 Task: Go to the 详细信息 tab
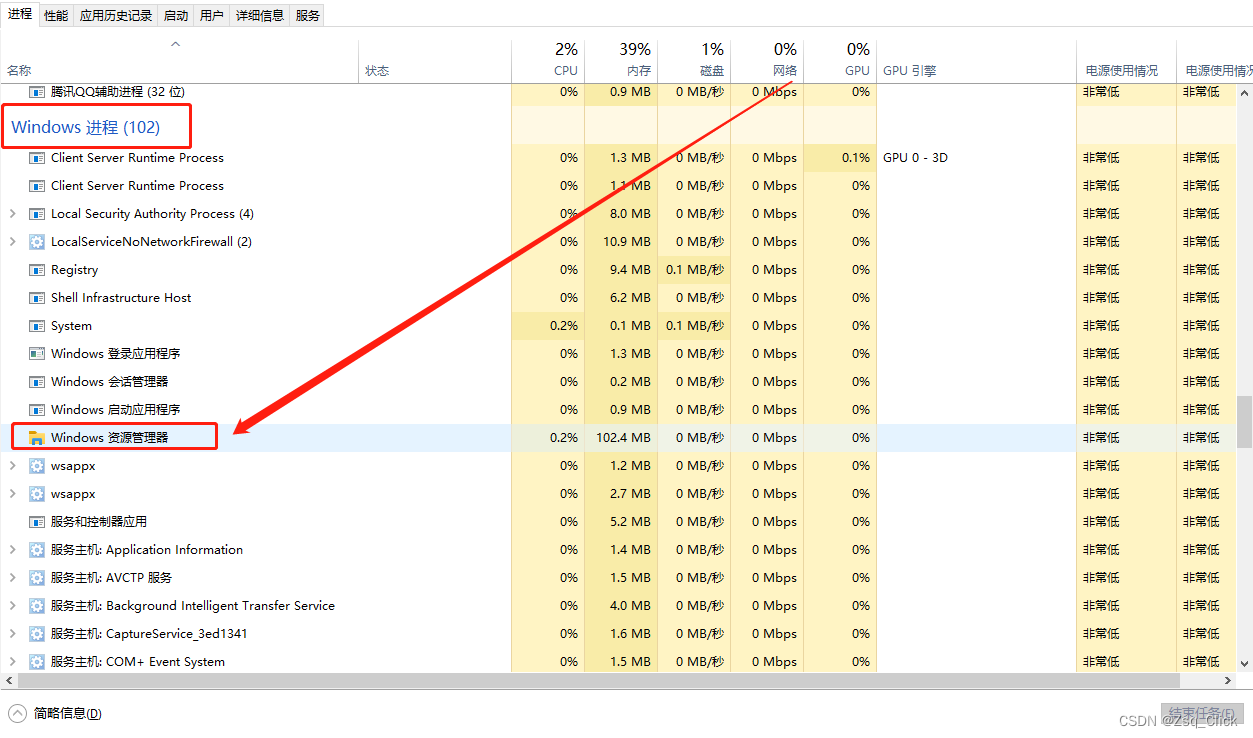260,15
